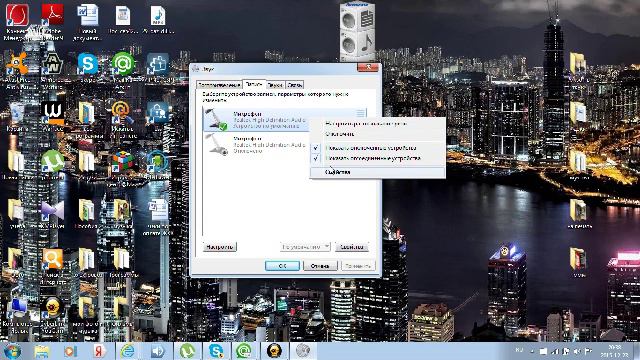Image resolution: width=640 pixels, height=360 pixels.
Task: Open the red Opera-like shortcut on the desktop
Action: pyautogui.click(x=17, y=15)
